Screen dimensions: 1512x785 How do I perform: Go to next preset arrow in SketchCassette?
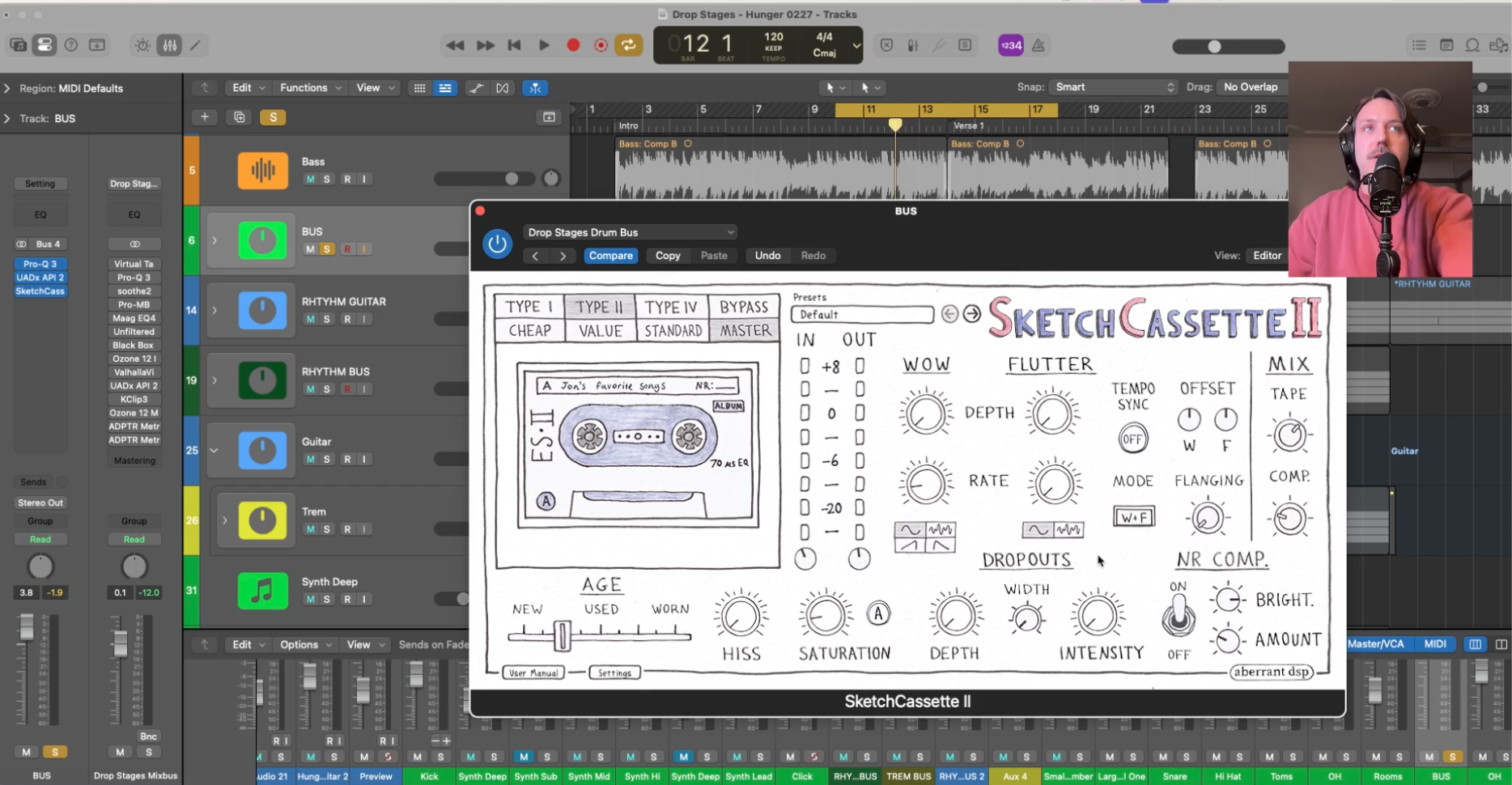[x=972, y=314]
